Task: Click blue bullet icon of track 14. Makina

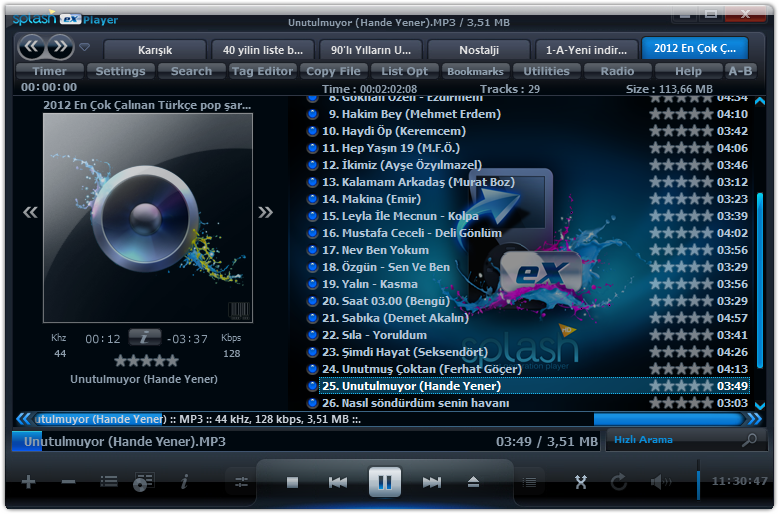Action: pos(312,199)
